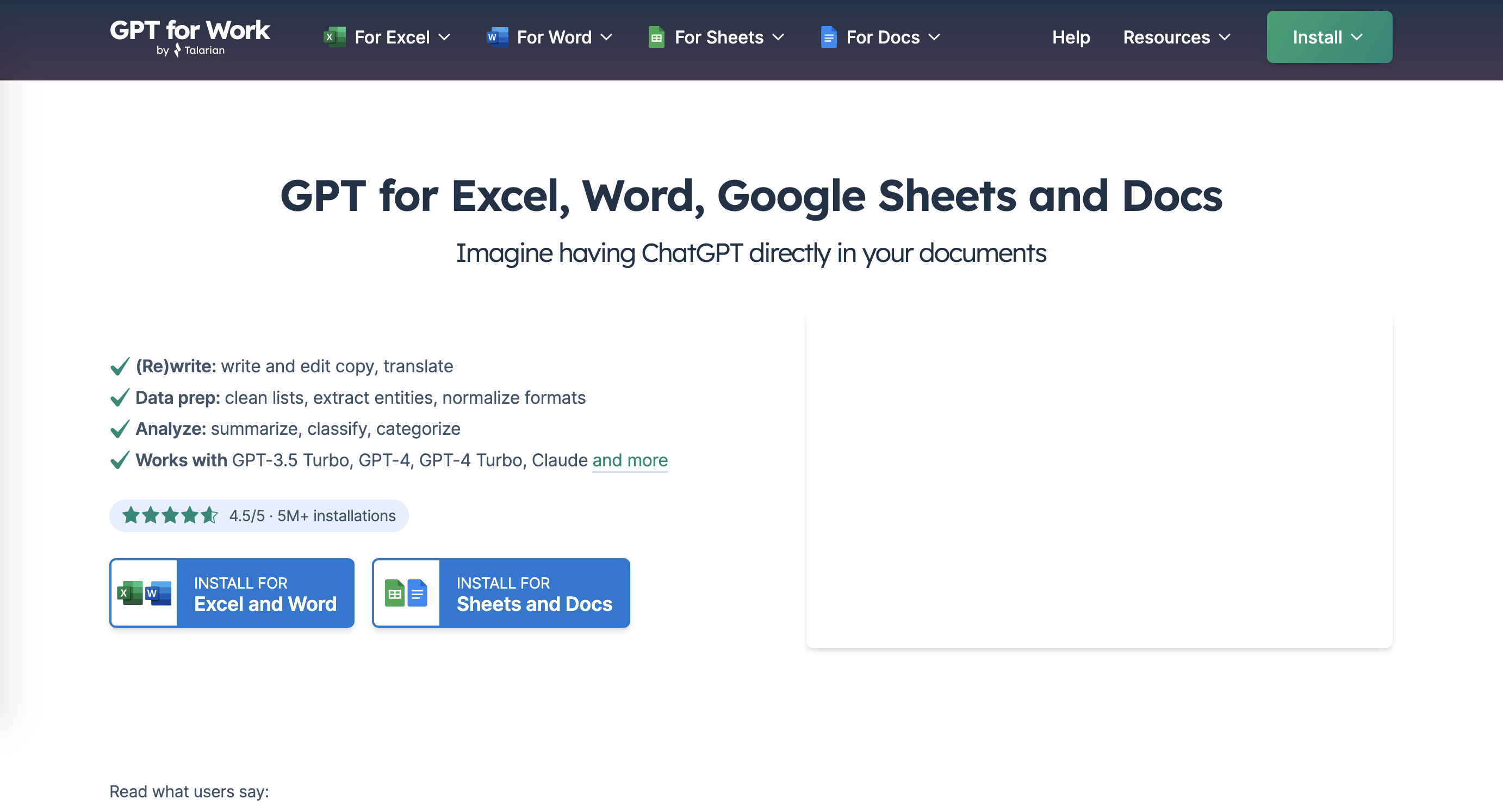
Task: Click the 4.5/5 · 5M+ installations badge
Action: tap(259, 516)
